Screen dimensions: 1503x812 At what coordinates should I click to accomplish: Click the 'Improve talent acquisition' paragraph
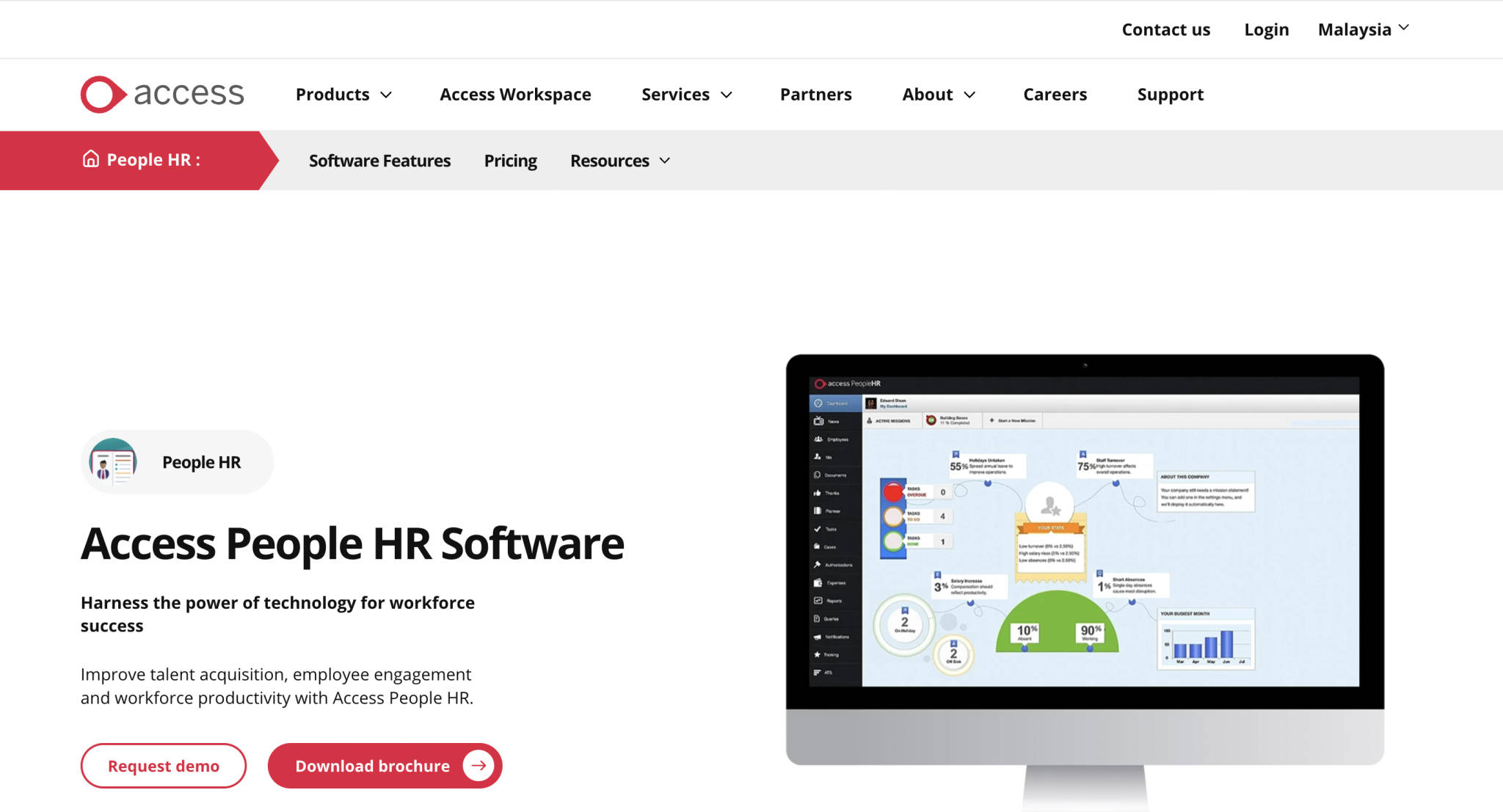(277, 686)
